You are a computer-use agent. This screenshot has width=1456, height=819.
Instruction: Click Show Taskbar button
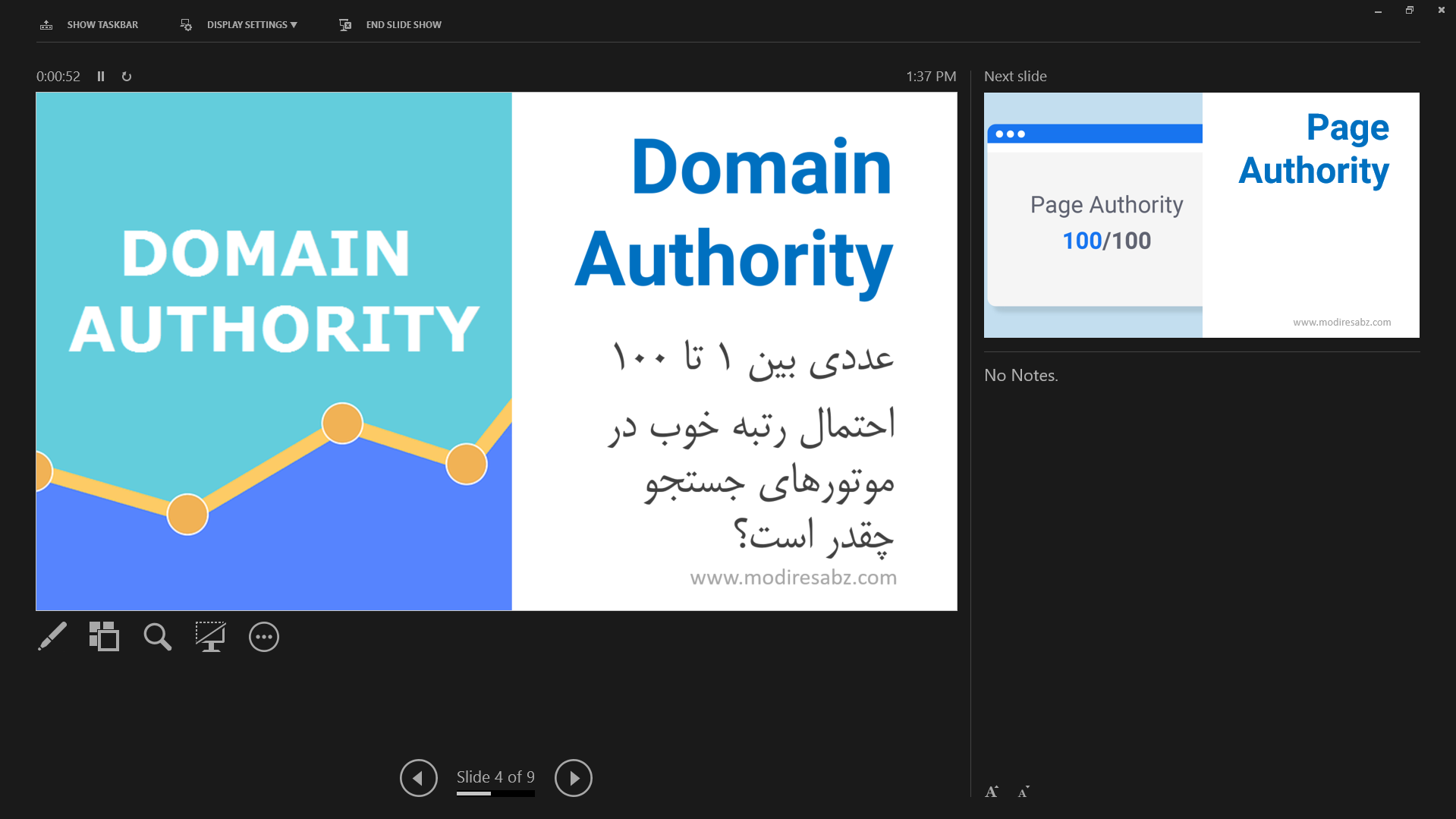(89, 25)
